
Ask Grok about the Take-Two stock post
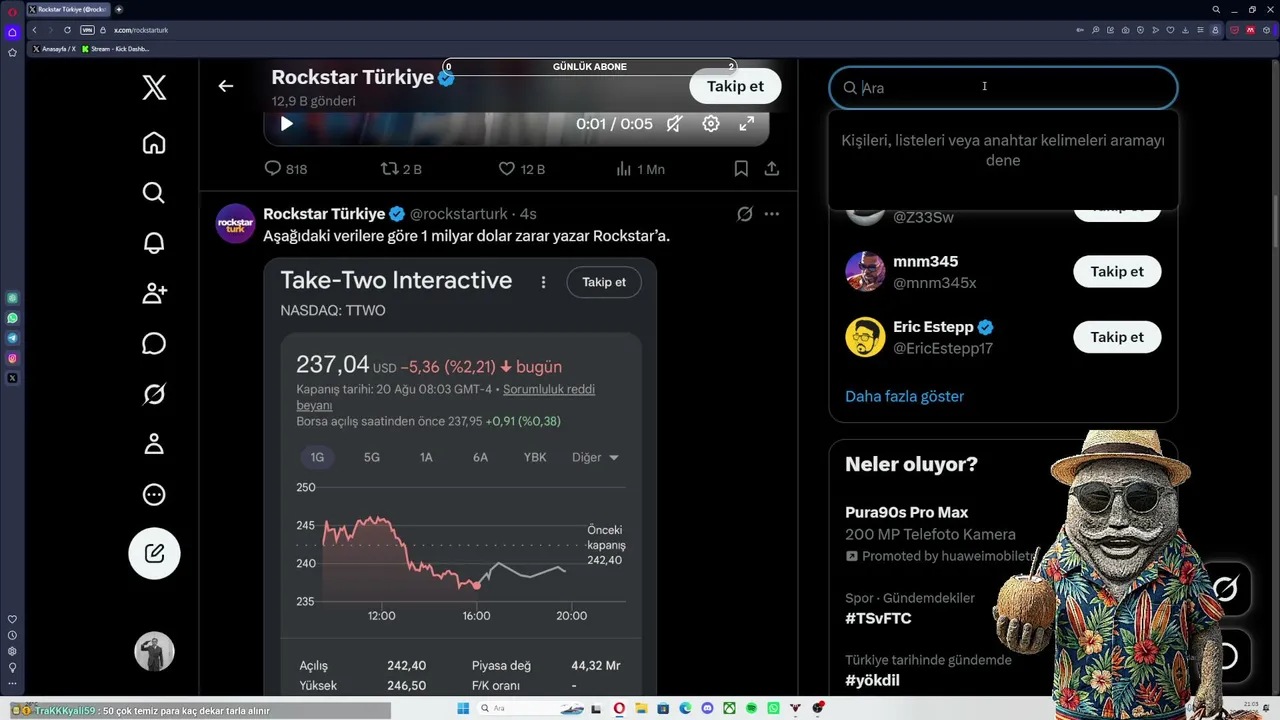coord(745,214)
